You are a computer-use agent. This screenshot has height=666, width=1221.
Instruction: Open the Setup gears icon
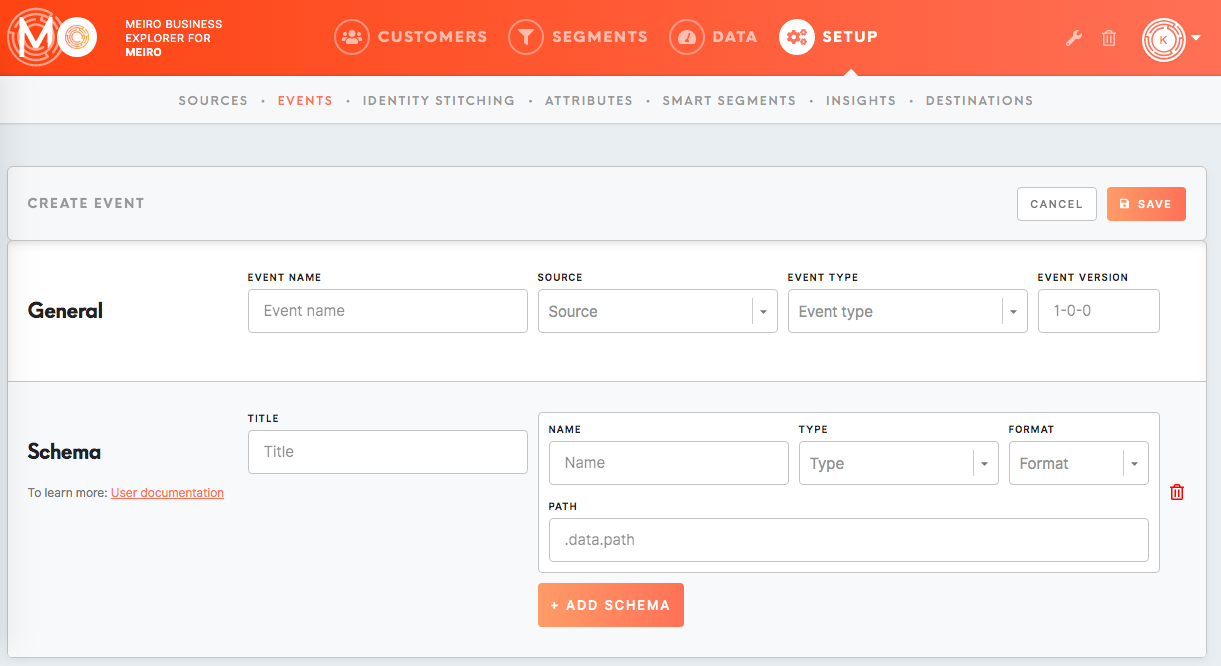coord(797,37)
